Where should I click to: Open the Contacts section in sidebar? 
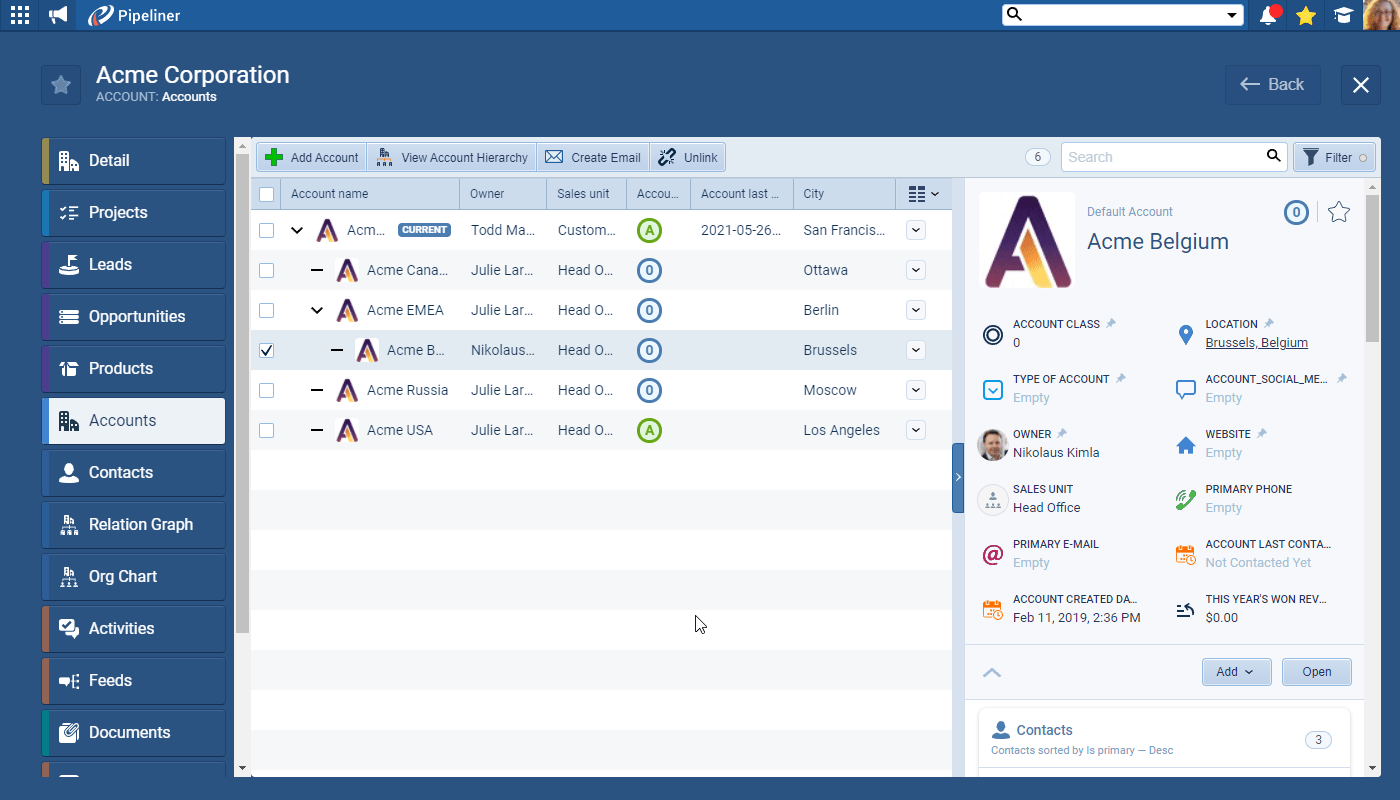pyautogui.click(x=133, y=472)
